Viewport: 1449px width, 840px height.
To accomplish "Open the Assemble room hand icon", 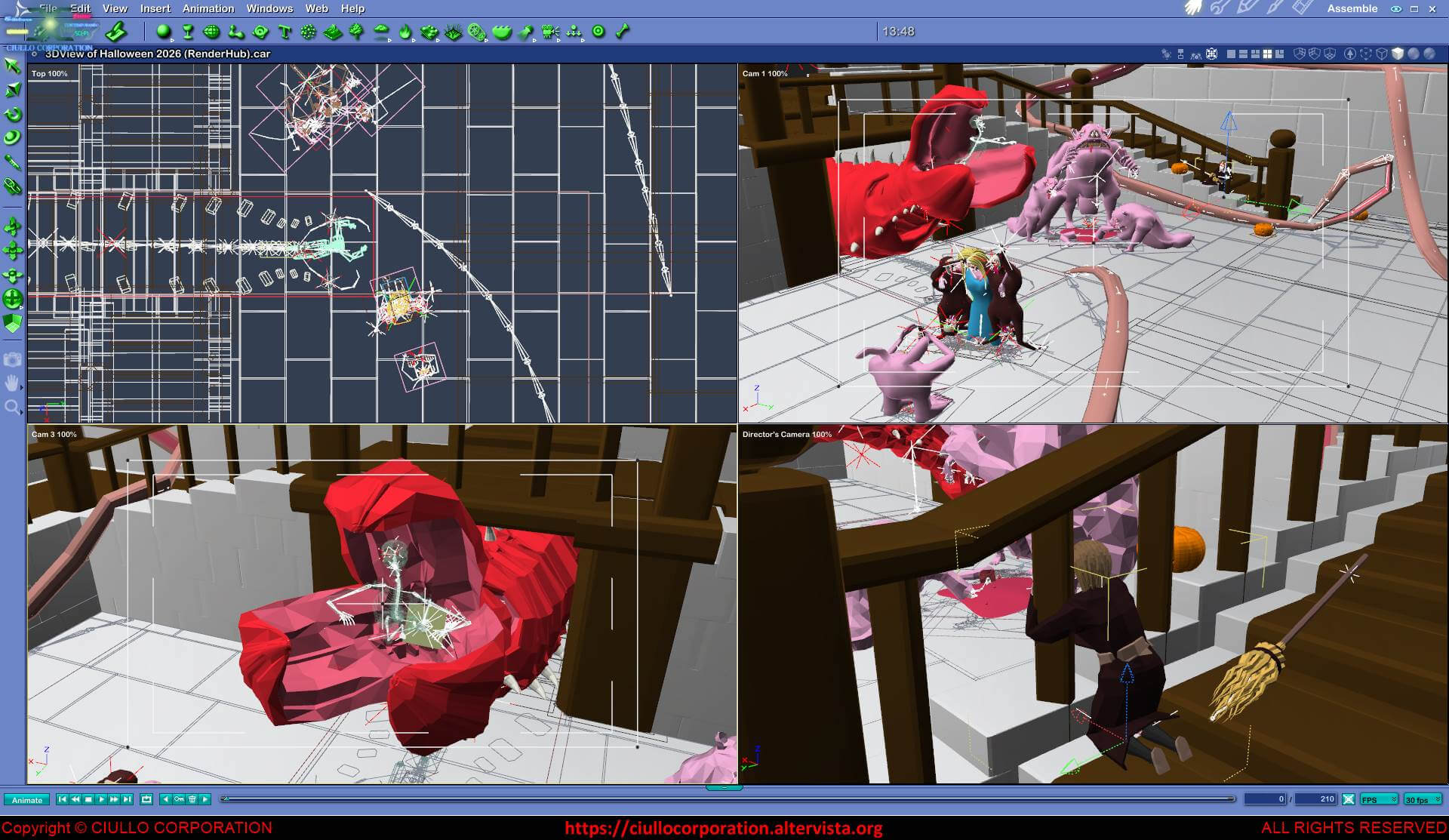I will 1193,8.
